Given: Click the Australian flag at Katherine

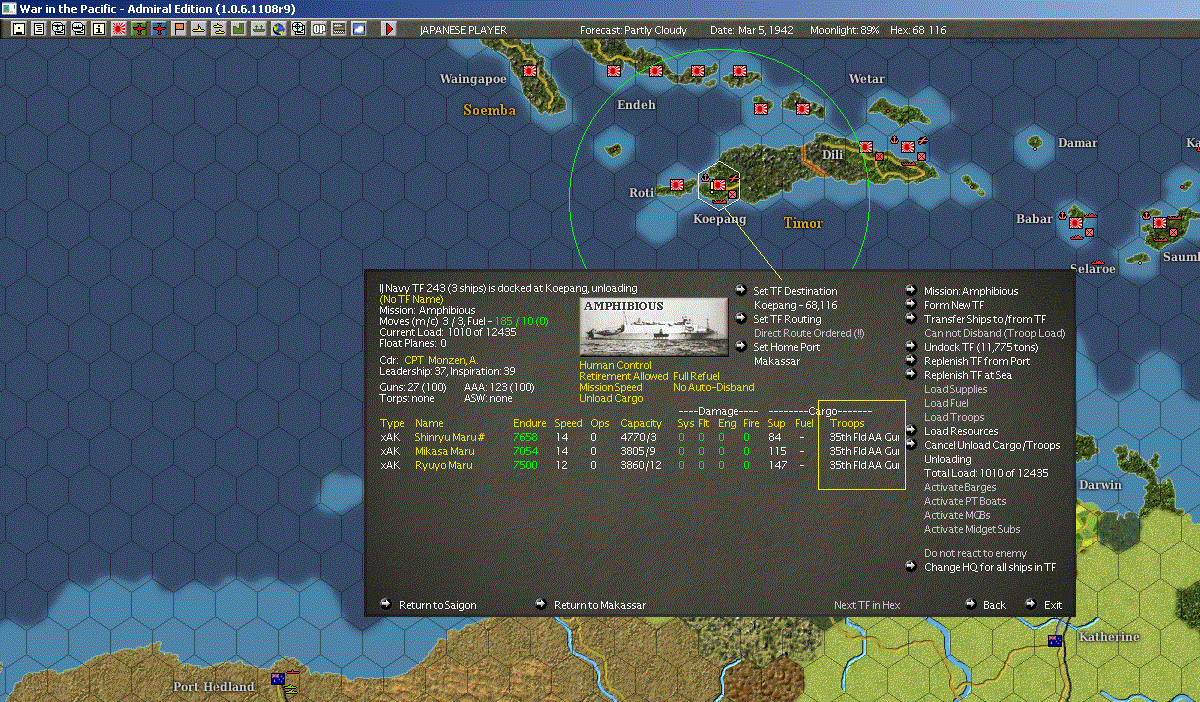Looking at the screenshot, I should tap(1053, 641).
